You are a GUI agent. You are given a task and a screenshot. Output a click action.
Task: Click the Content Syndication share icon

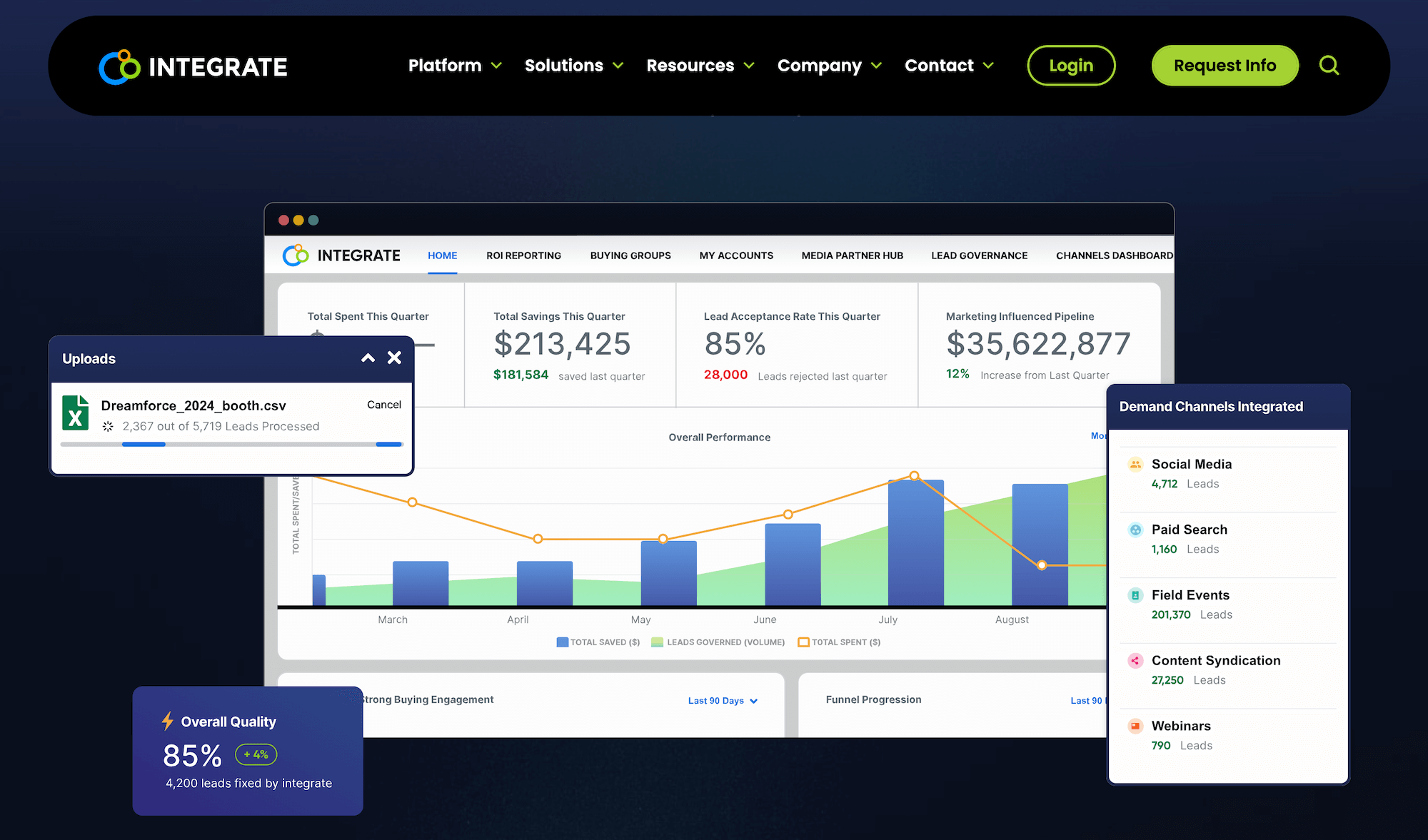(1135, 661)
